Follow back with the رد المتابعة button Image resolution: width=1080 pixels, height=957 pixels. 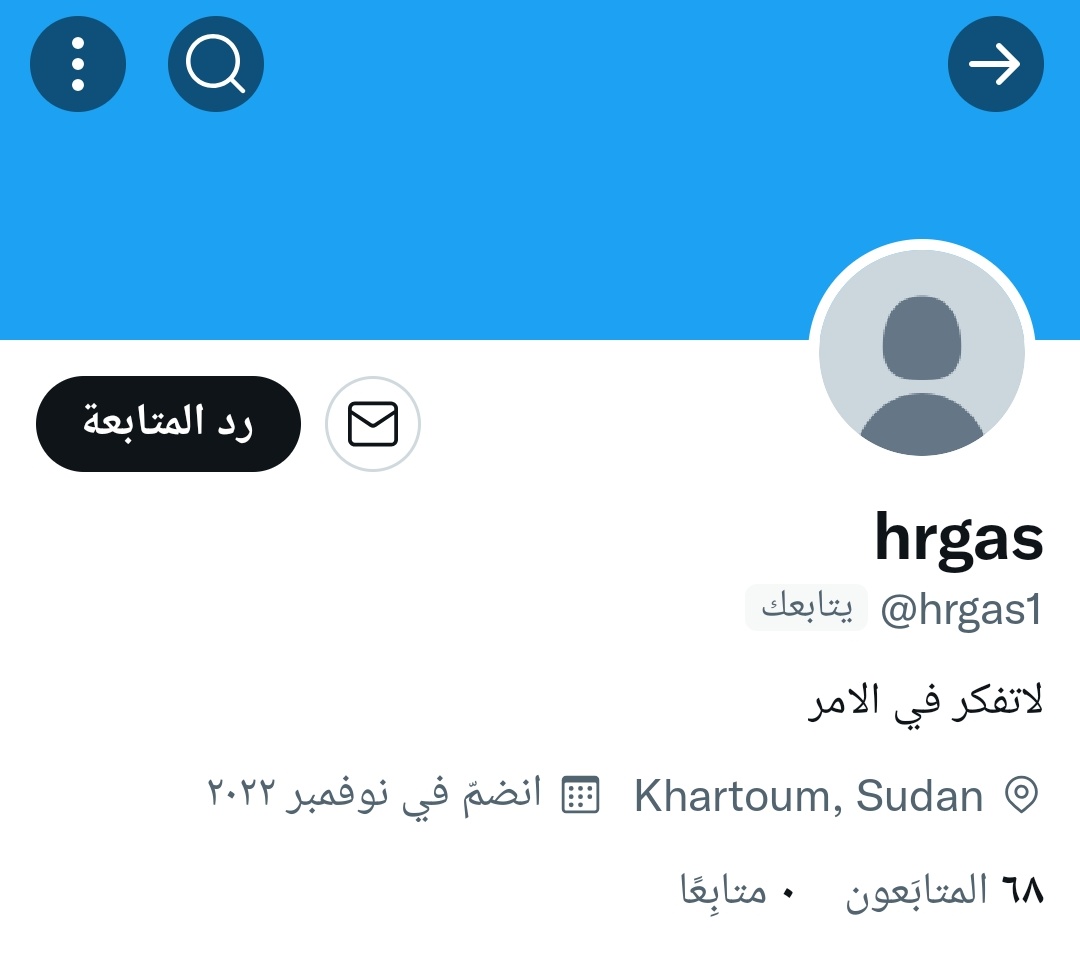click(x=168, y=424)
